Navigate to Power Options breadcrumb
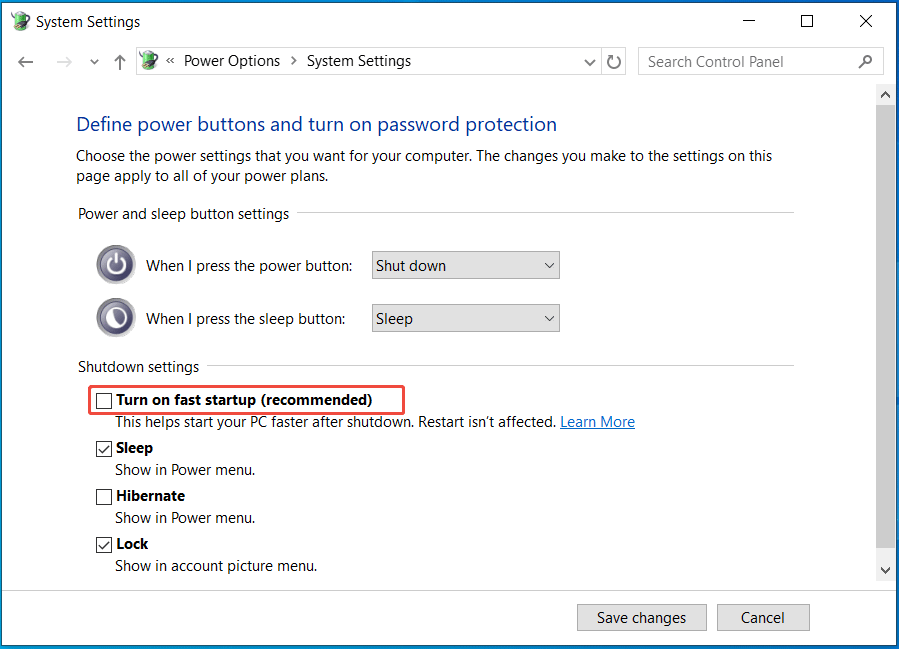The image size is (899, 649). click(x=231, y=60)
